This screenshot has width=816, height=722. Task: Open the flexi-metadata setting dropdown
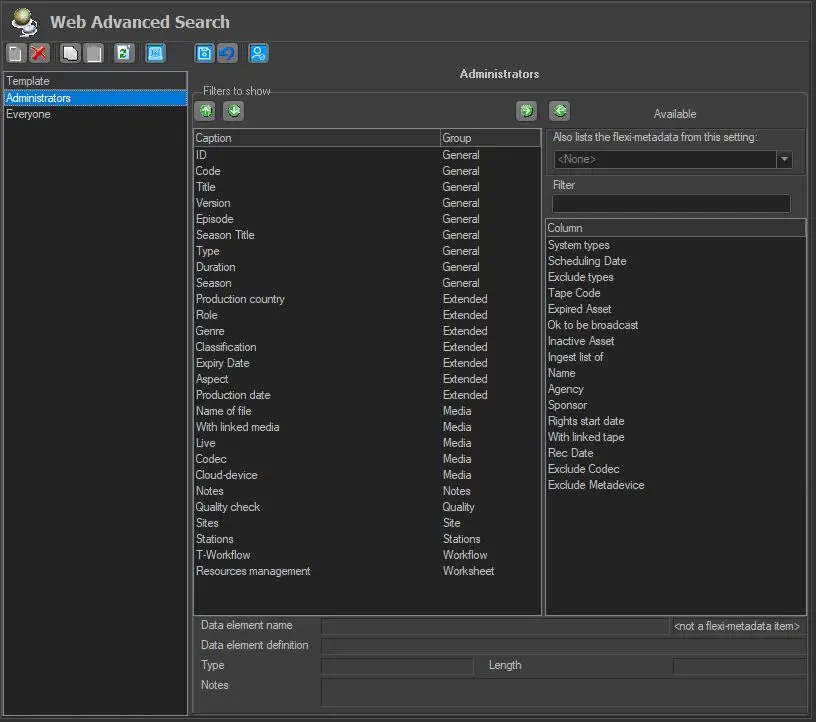tap(784, 160)
